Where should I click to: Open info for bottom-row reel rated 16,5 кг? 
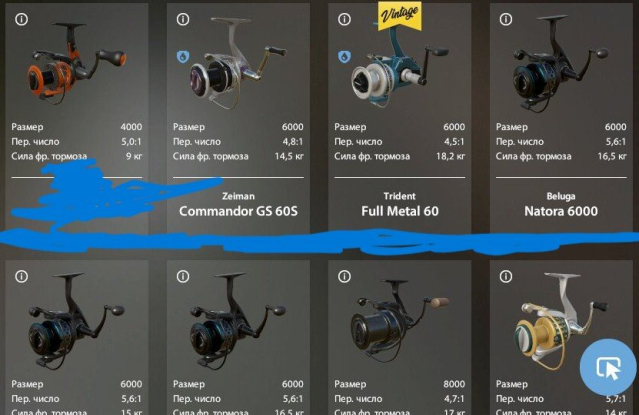tap(183, 276)
